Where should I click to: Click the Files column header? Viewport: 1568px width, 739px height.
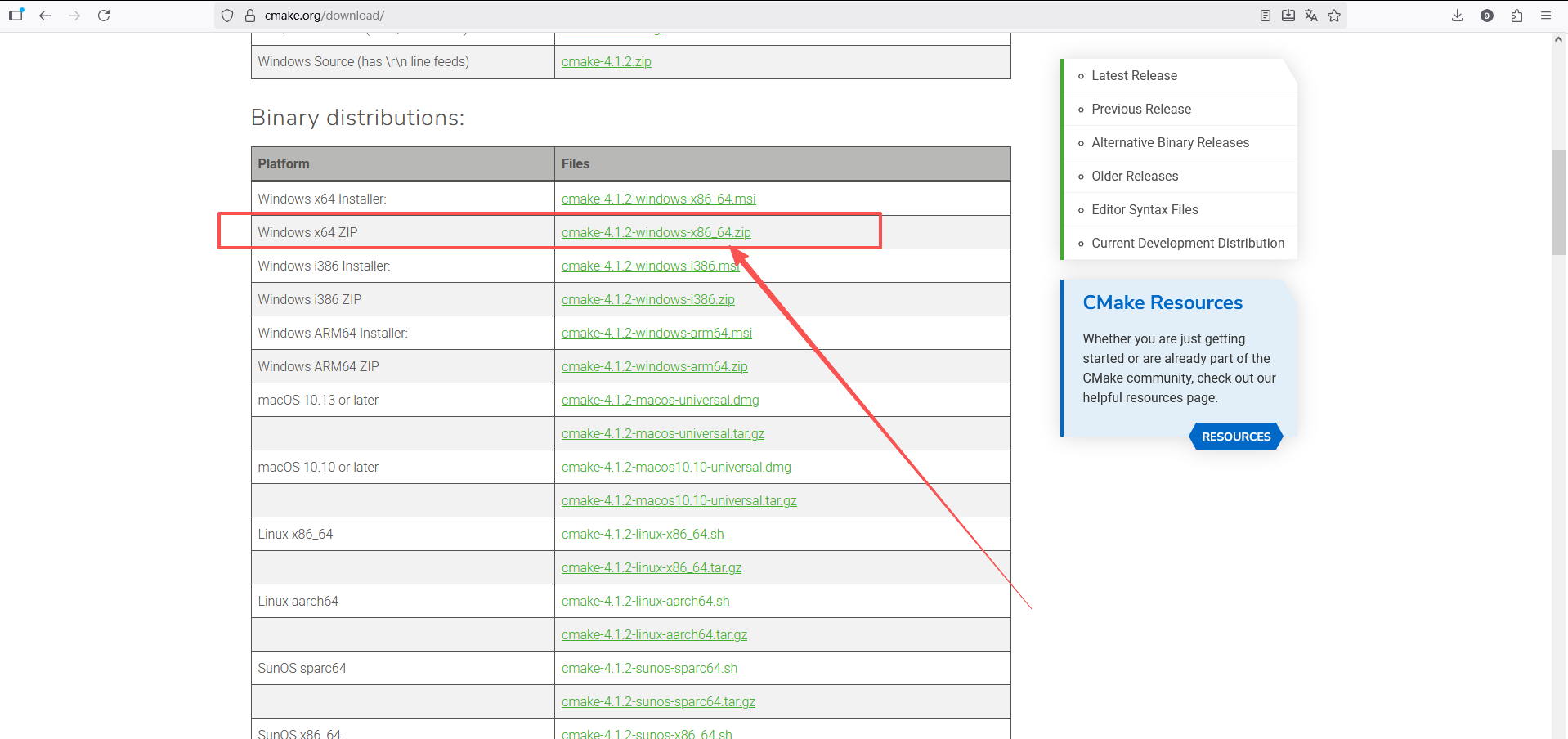pos(782,163)
